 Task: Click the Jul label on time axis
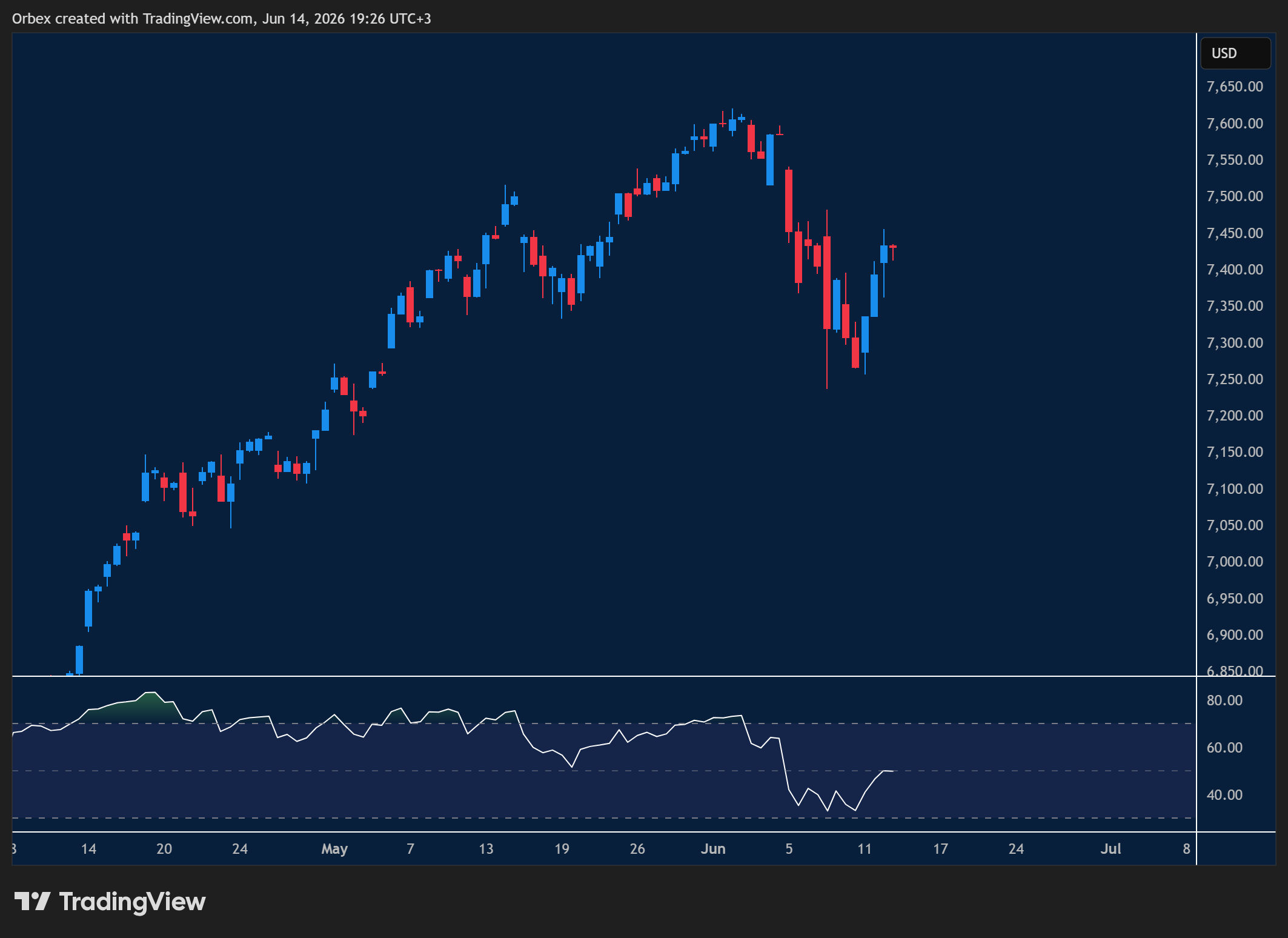click(x=1110, y=849)
